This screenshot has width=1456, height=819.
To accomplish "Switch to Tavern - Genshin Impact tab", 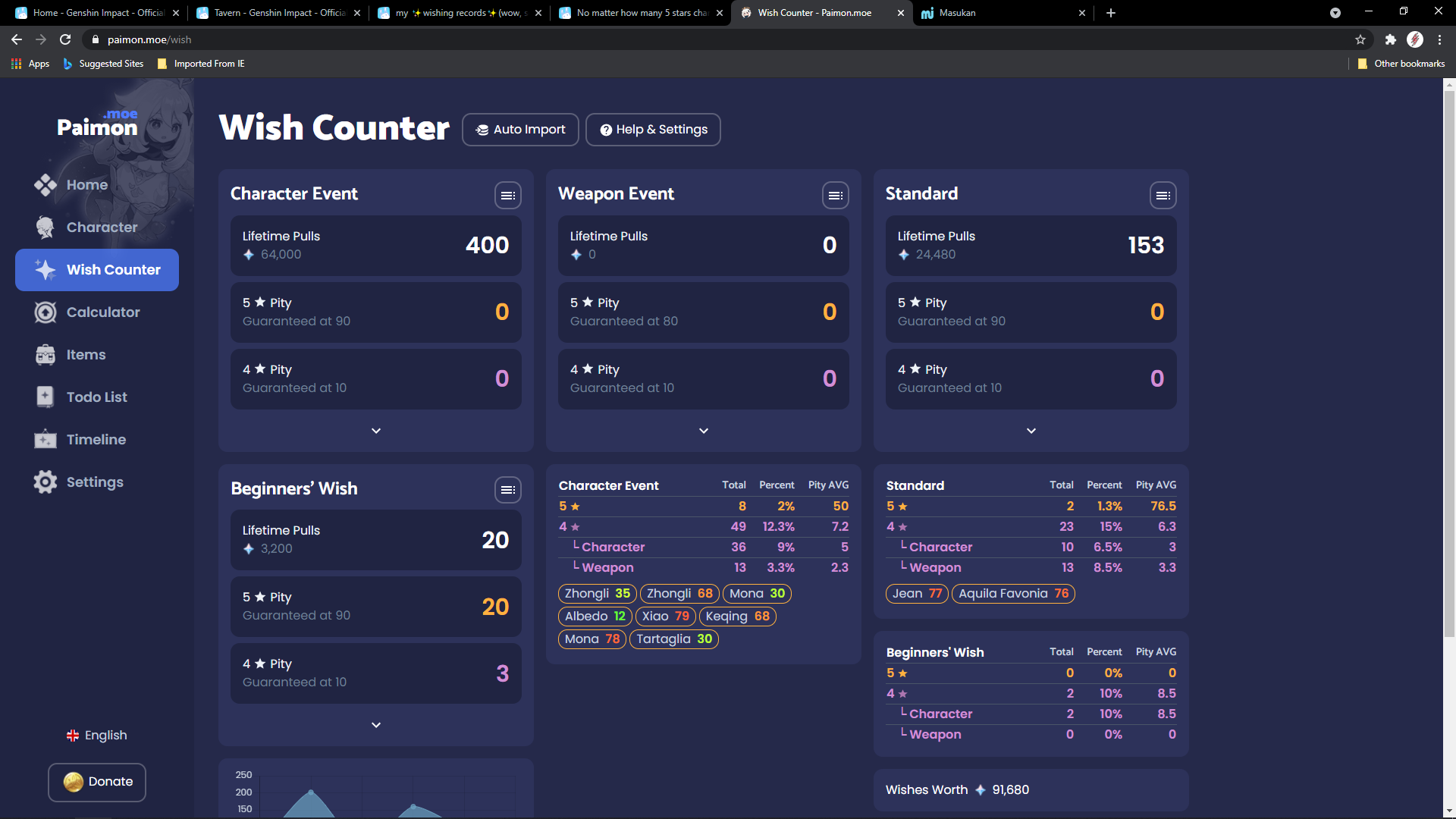I will tap(278, 13).
